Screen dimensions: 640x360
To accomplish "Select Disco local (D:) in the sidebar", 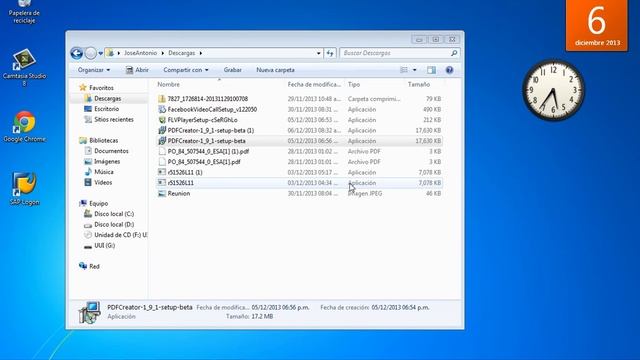I will [114, 224].
